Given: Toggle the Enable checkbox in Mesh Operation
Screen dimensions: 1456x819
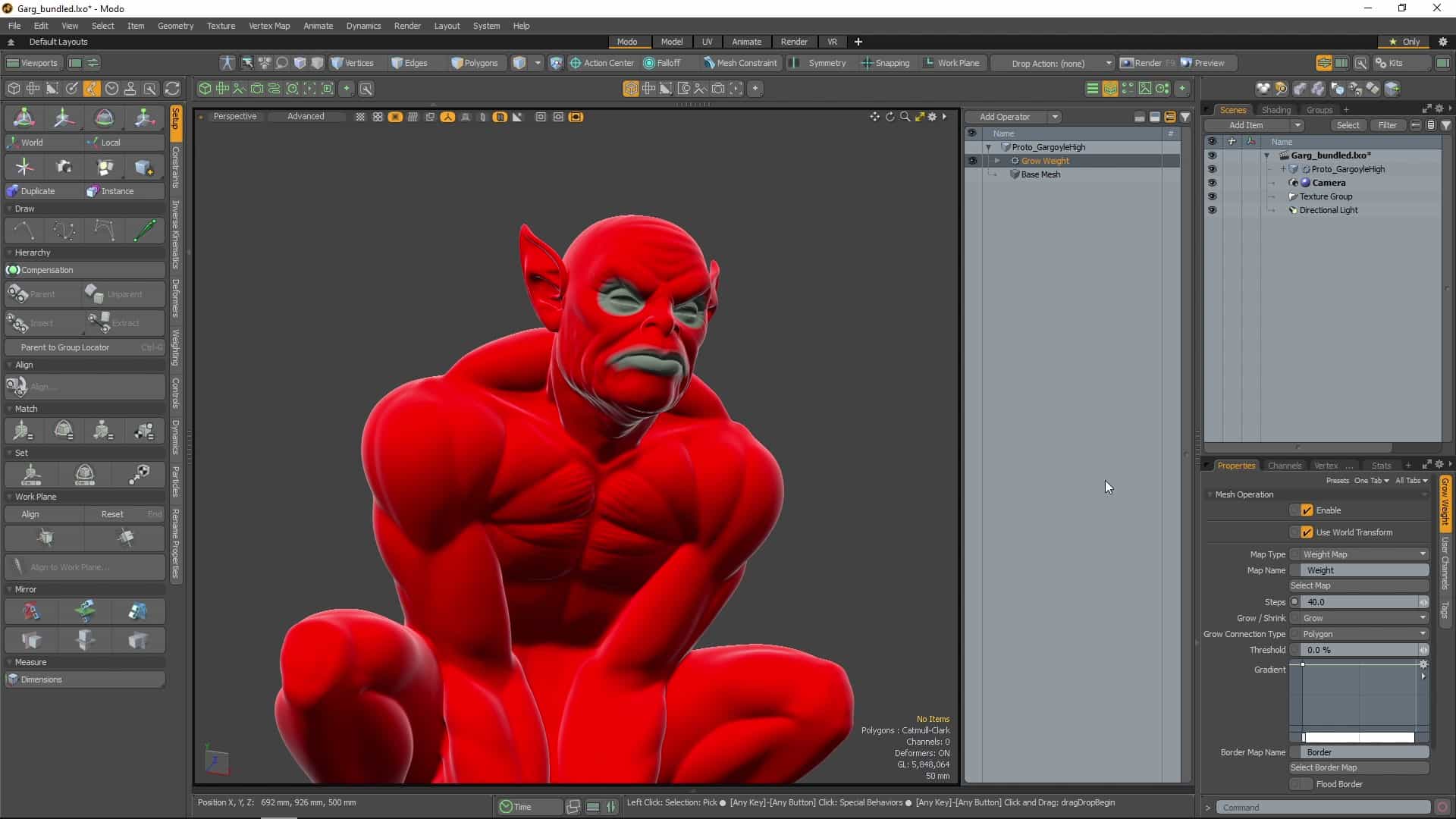Looking at the screenshot, I should (1309, 510).
